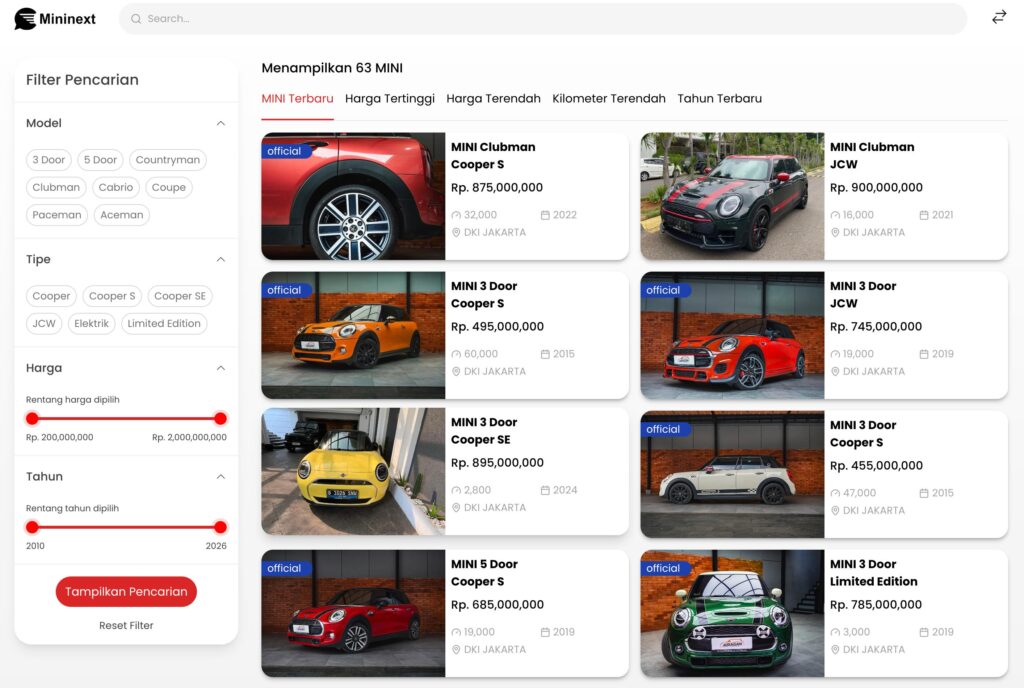
Task: Click location pin on Clubman Cooper S card
Action: click(456, 232)
